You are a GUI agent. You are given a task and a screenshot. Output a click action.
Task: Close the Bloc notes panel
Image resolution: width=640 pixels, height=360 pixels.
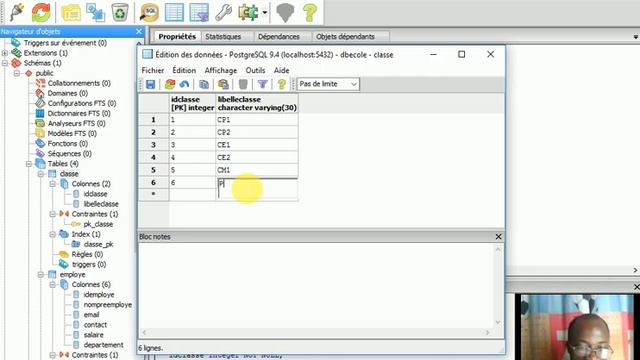click(x=498, y=237)
